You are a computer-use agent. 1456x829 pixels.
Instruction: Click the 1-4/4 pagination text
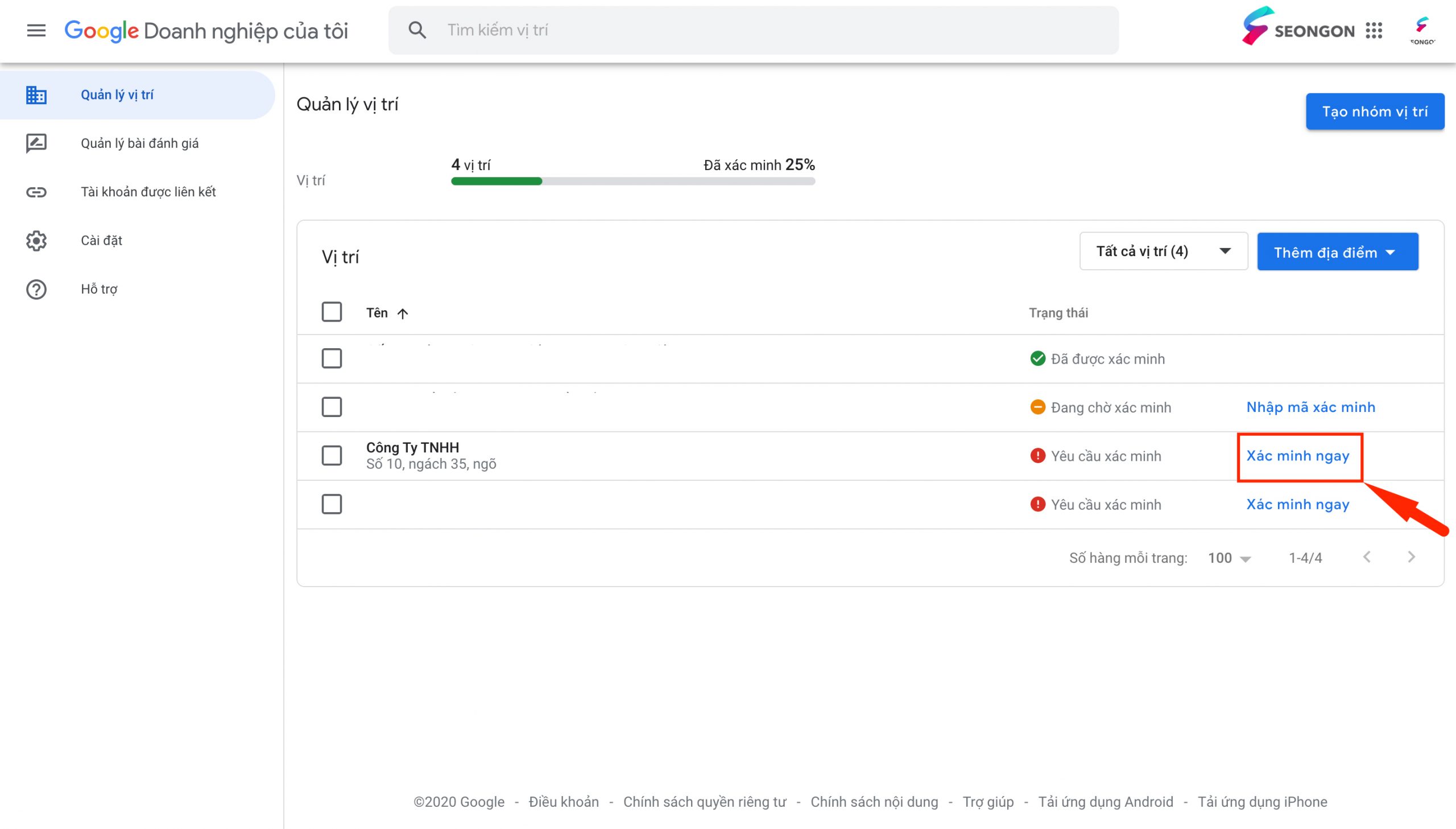pos(1305,558)
